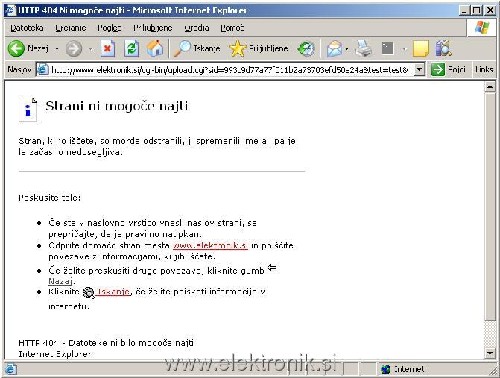This screenshot has height=378, width=500.
Task: Click inside the address bar URL field
Action: click(229, 70)
